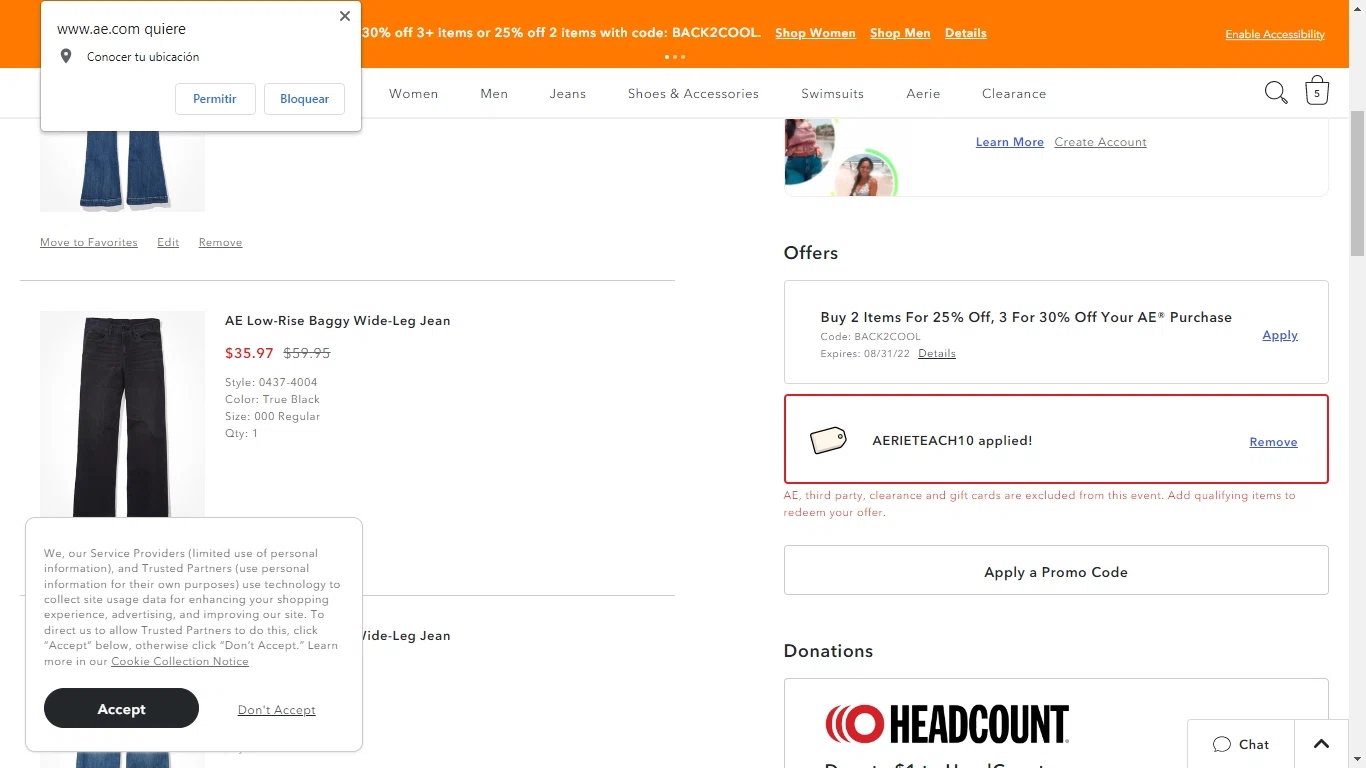
Task: Open the Clearance menu
Action: point(1014,93)
